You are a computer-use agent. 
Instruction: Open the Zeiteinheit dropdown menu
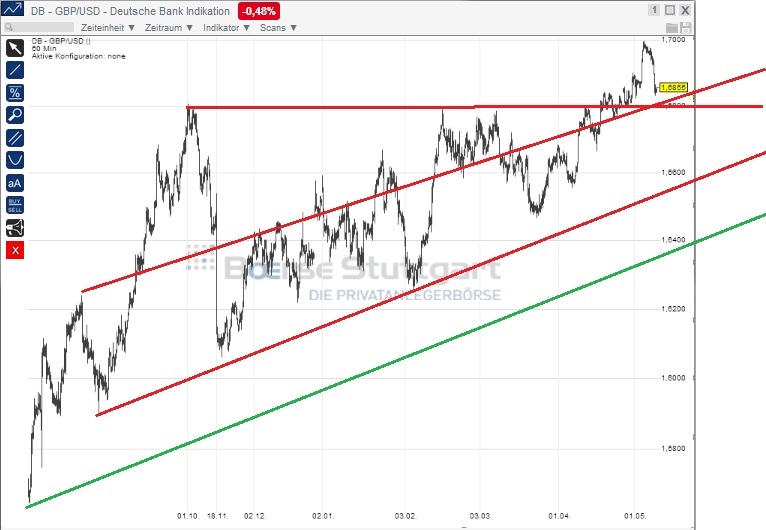point(107,28)
